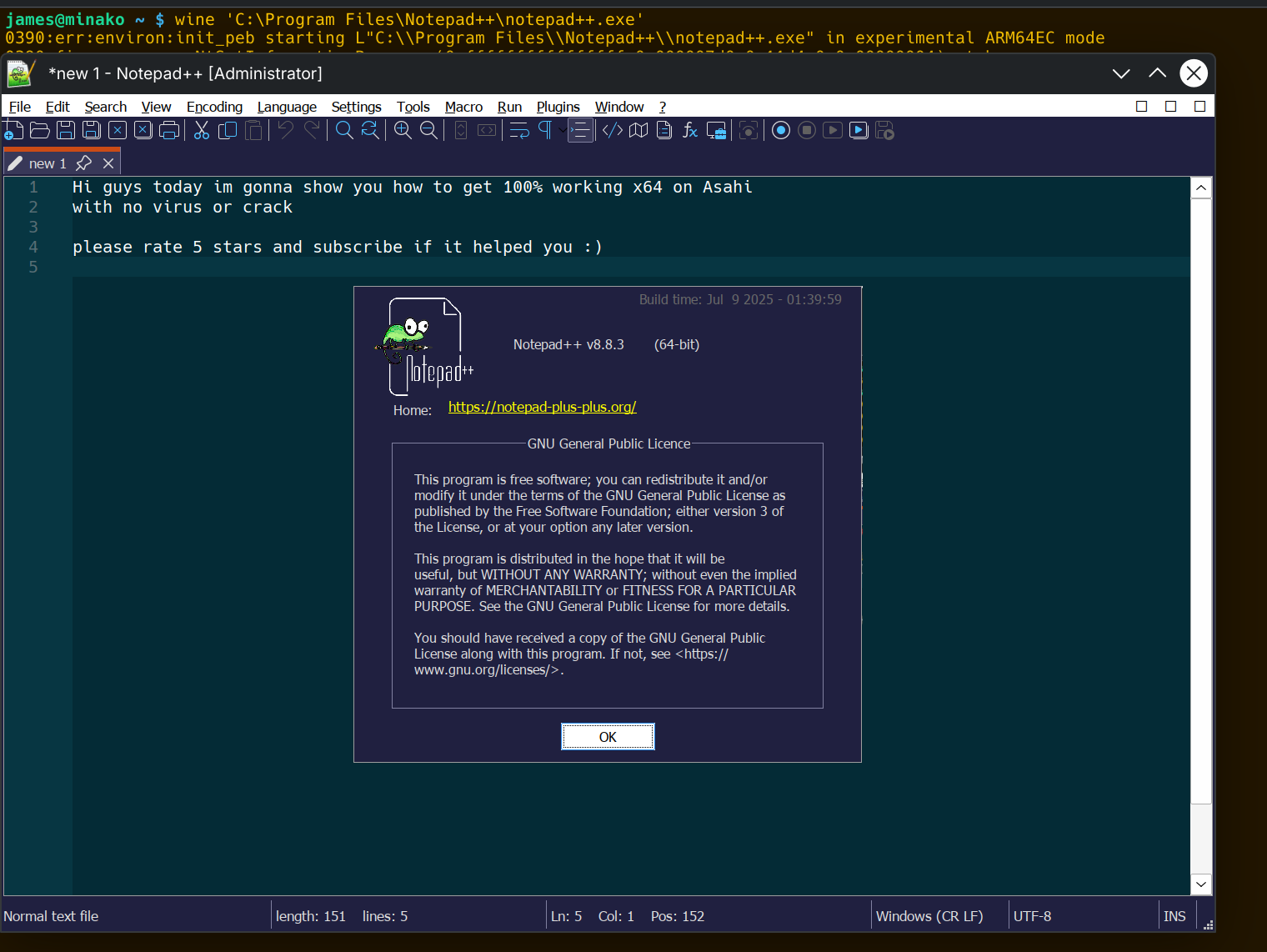
Task: Toggle the Indent Guide toolbar button
Action: tap(581, 130)
